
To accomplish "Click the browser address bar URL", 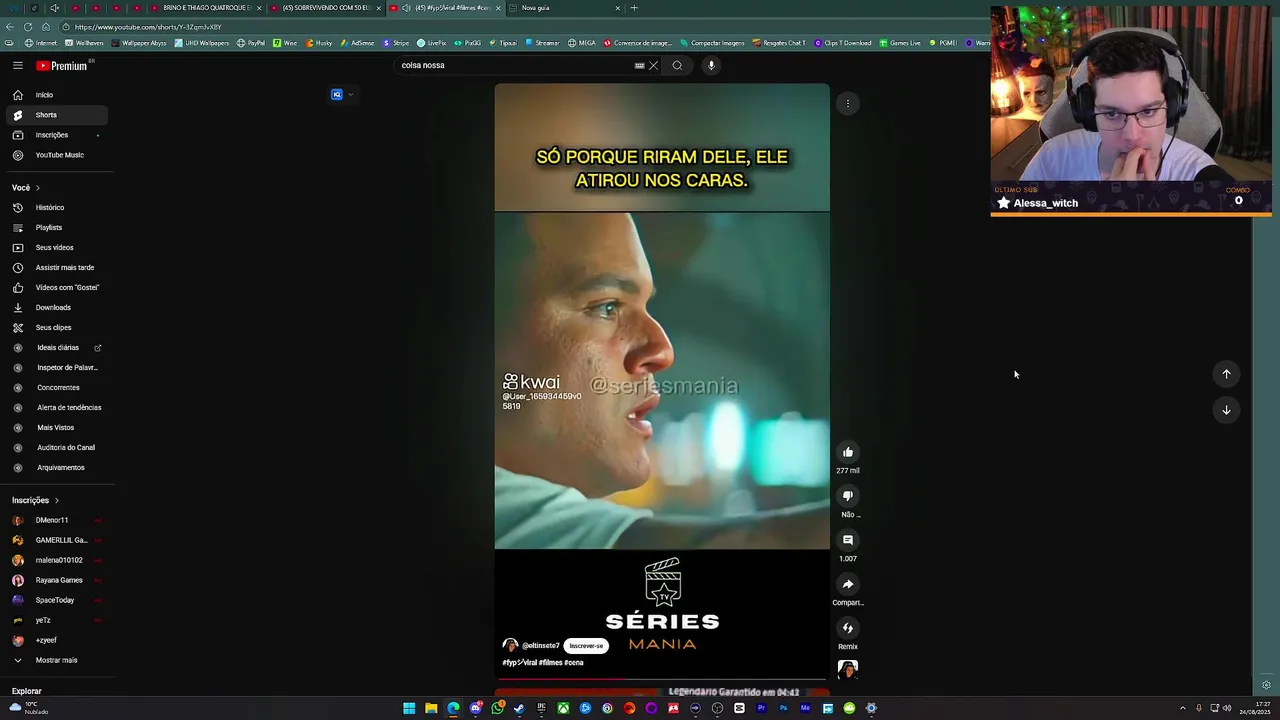I will 148,27.
